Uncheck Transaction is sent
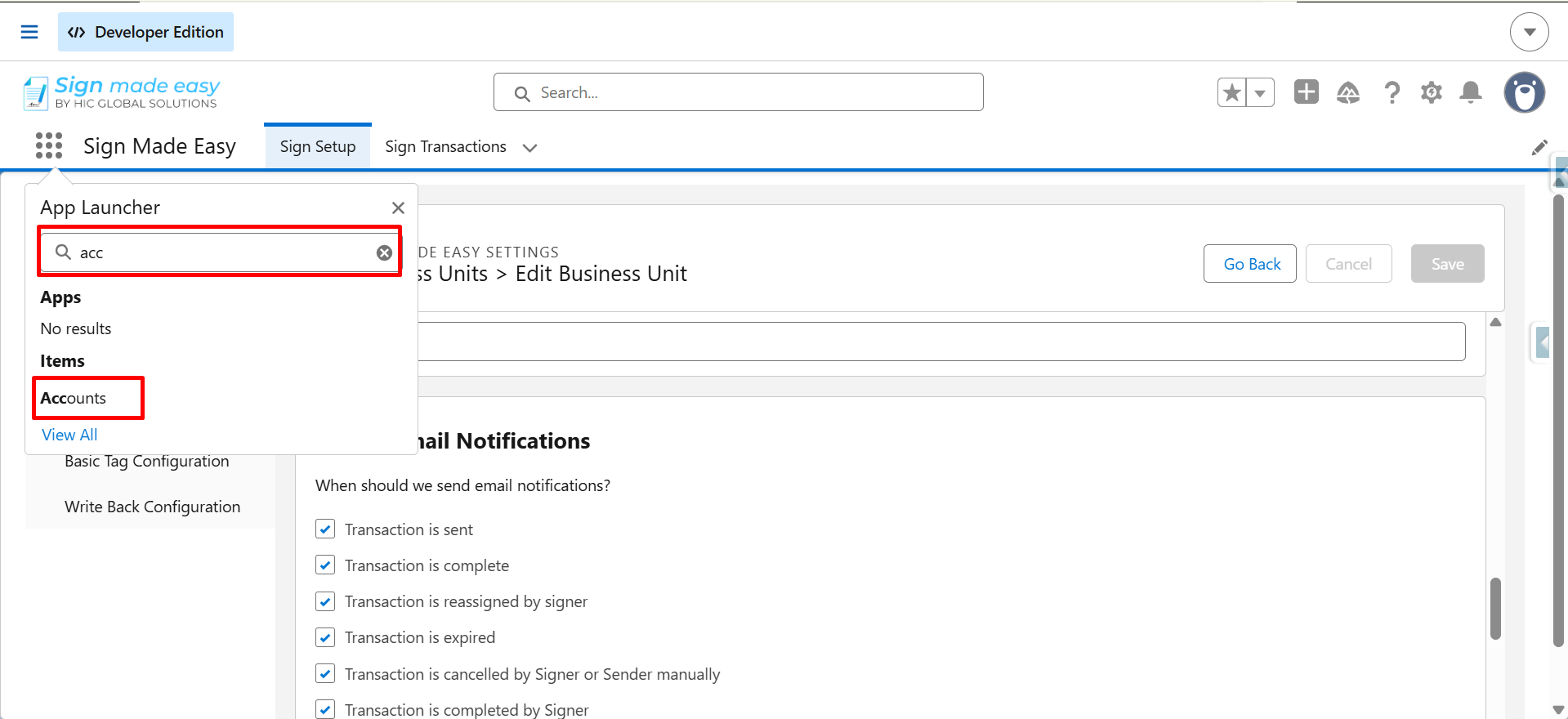This screenshot has height=719, width=1568. pos(325,529)
